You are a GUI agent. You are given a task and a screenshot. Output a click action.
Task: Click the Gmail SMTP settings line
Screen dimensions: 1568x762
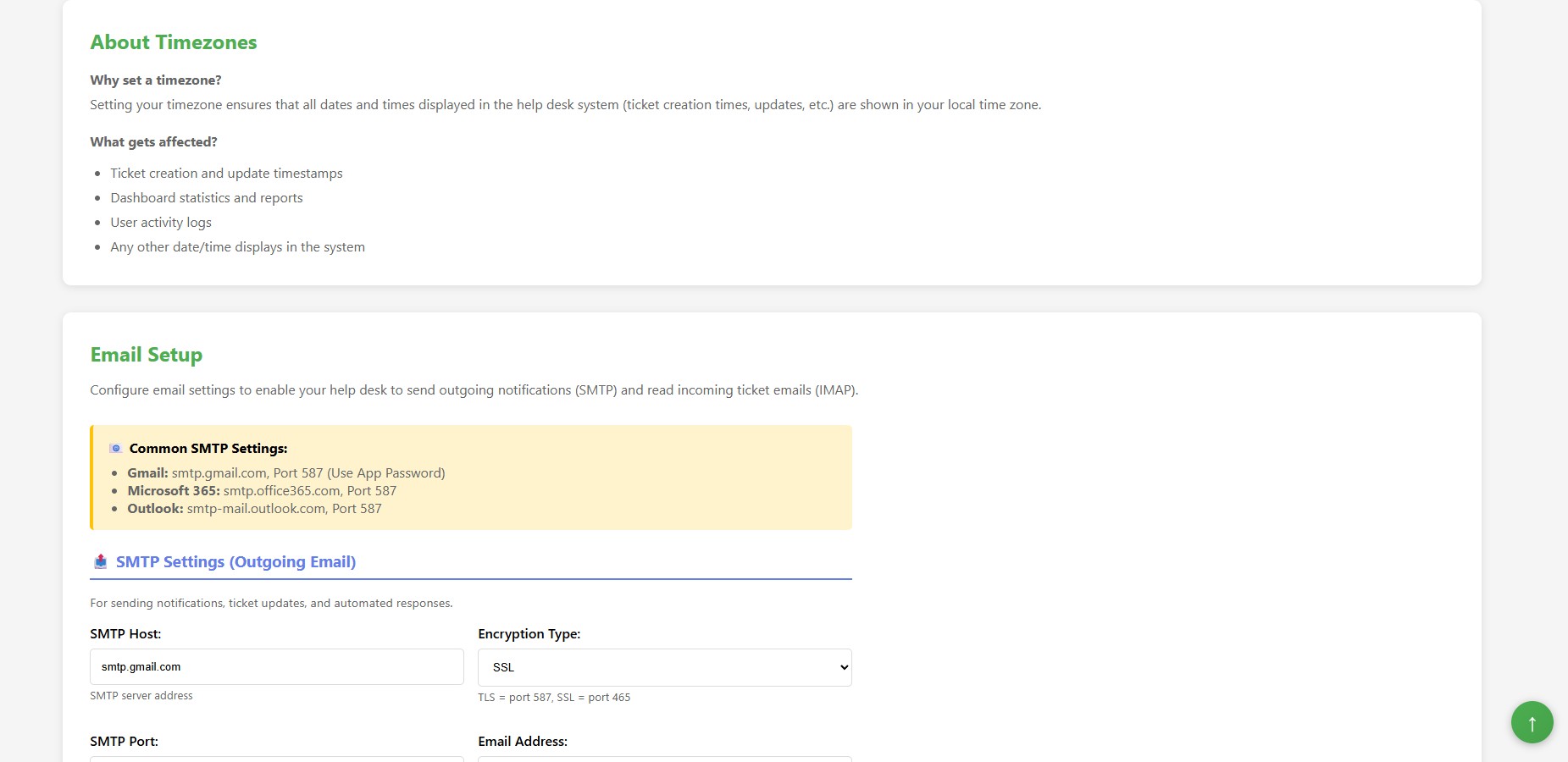click(x=285, y=472)
